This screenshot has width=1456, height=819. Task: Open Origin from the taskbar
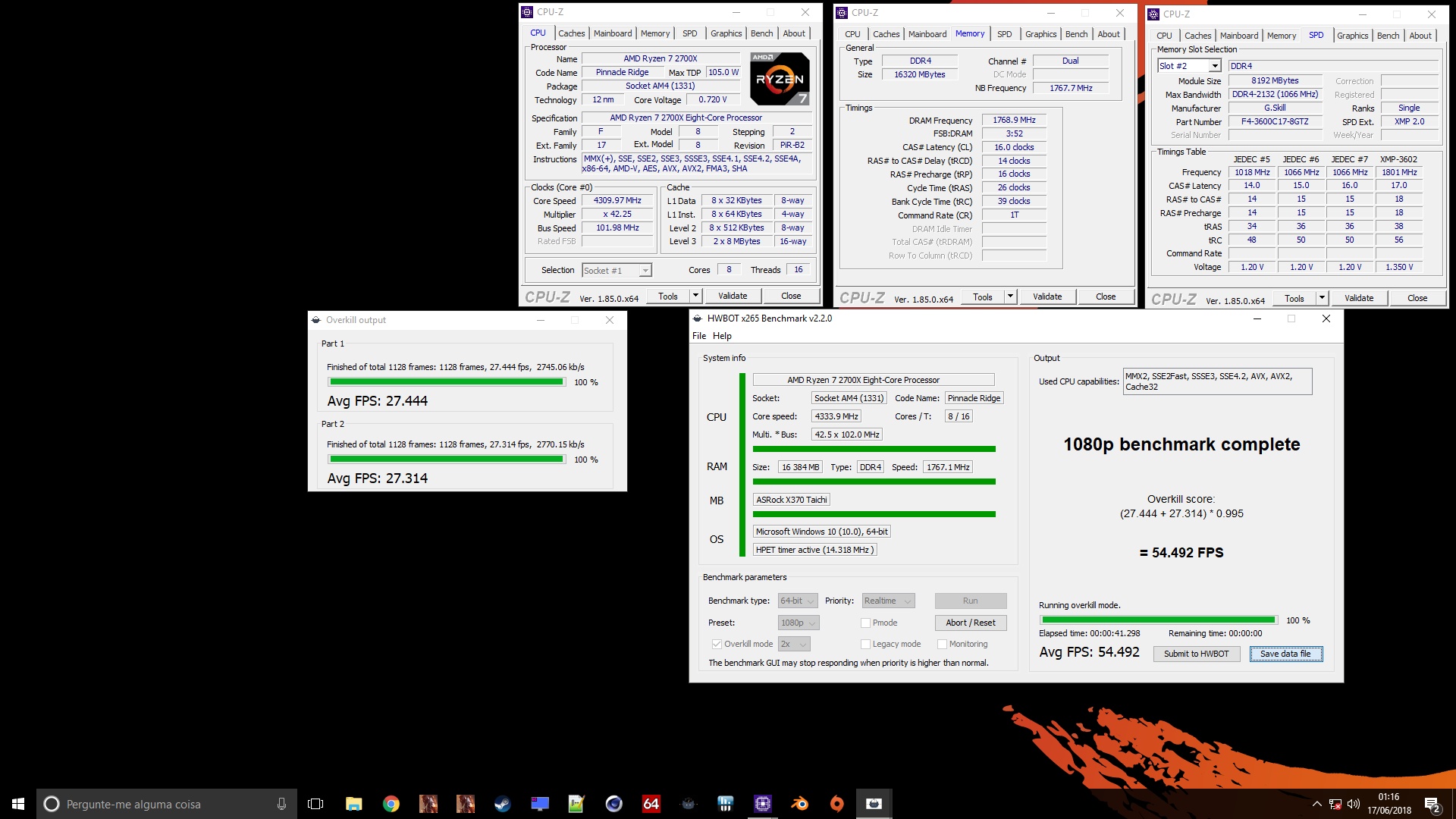pos(836,804)
